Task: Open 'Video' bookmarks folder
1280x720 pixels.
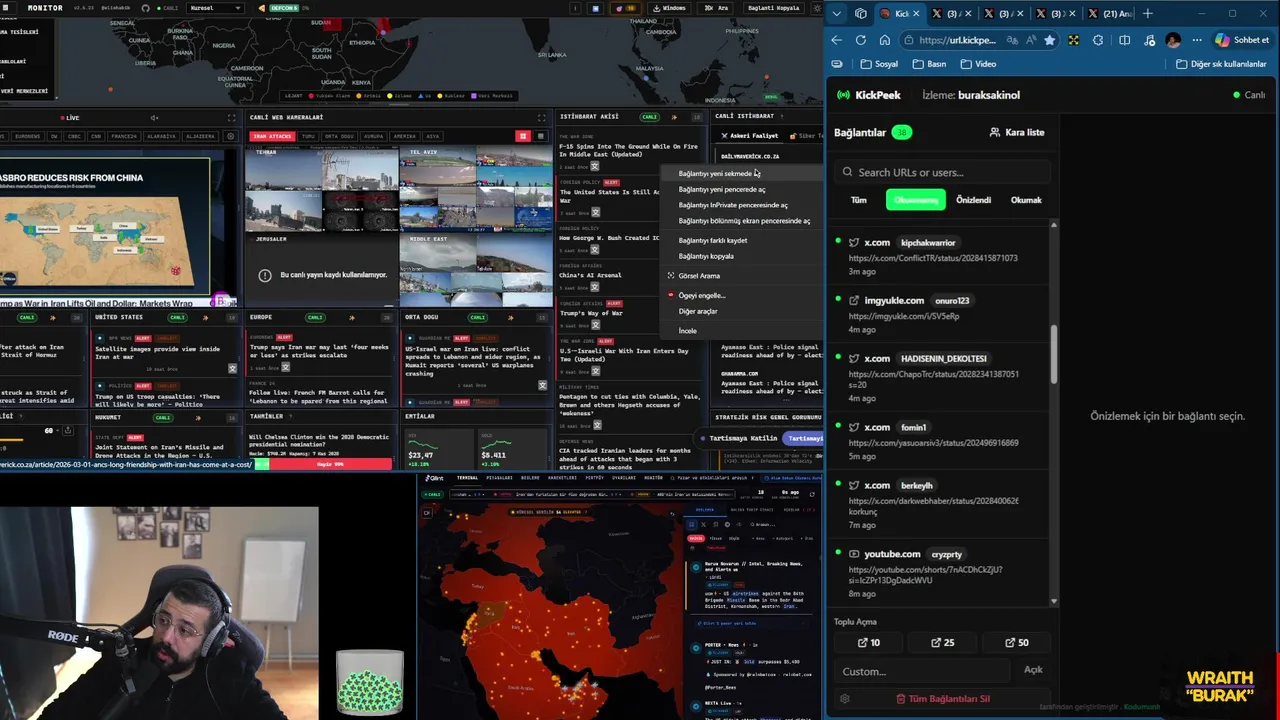Action: coord(978,64)
